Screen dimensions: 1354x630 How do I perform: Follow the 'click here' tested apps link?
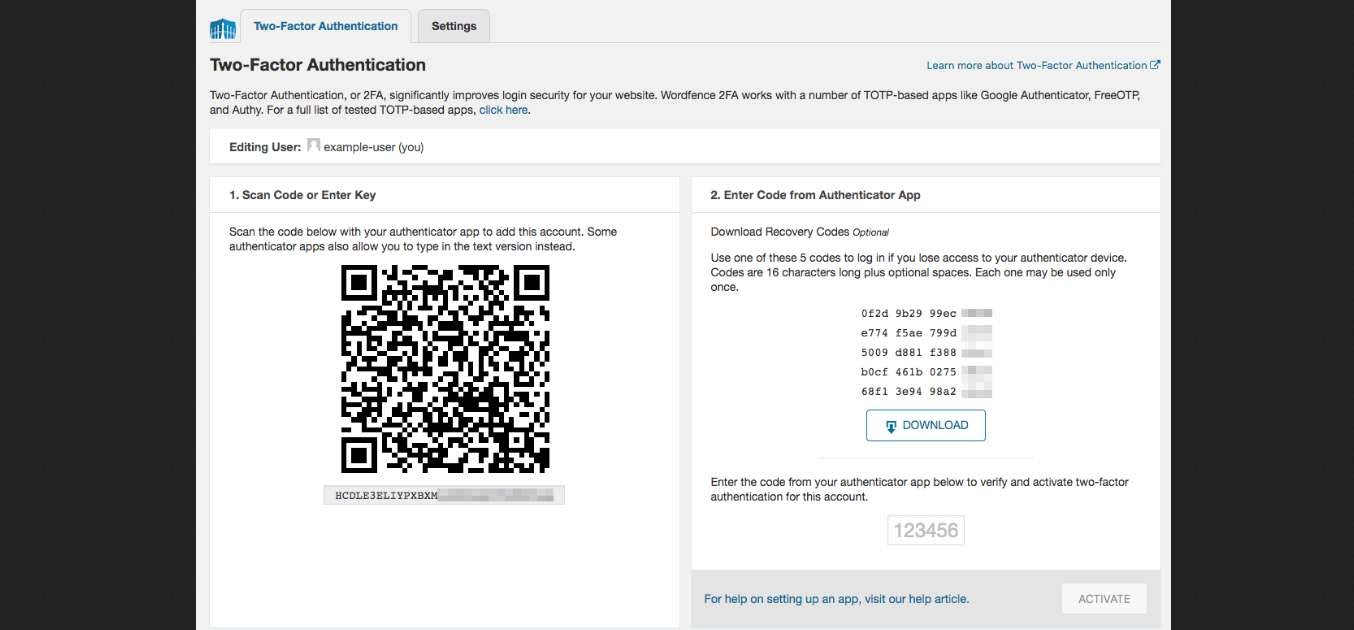(x=503, y=110)
